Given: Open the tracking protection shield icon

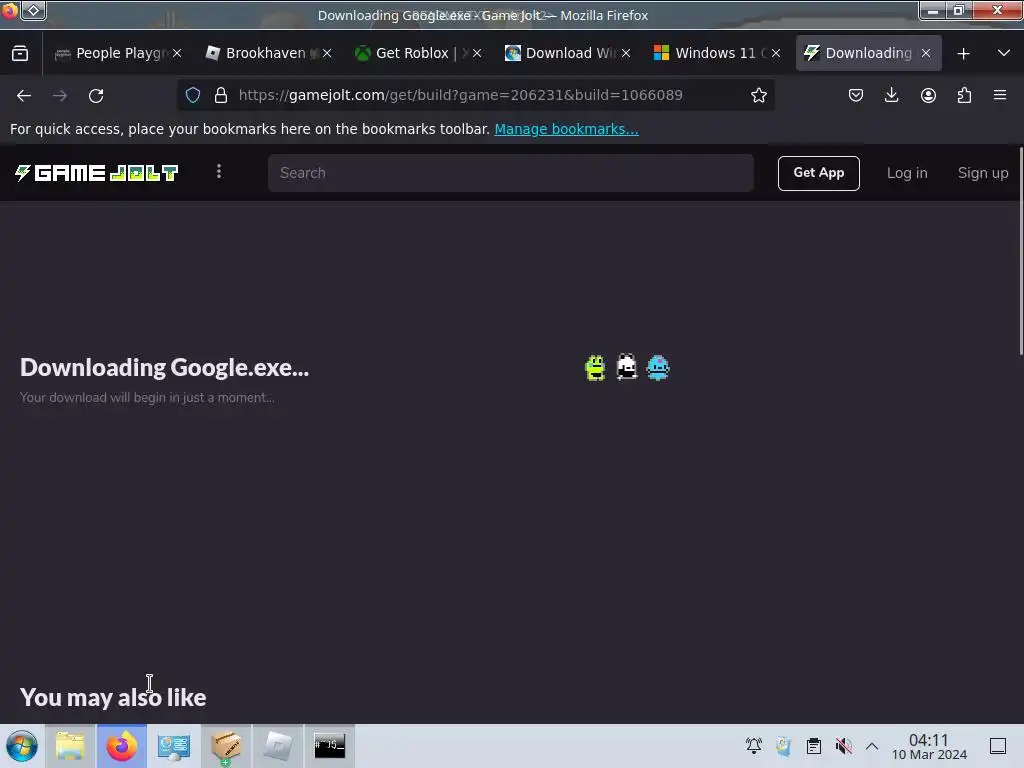Looking at the screenshot, I should coord(193,95).
